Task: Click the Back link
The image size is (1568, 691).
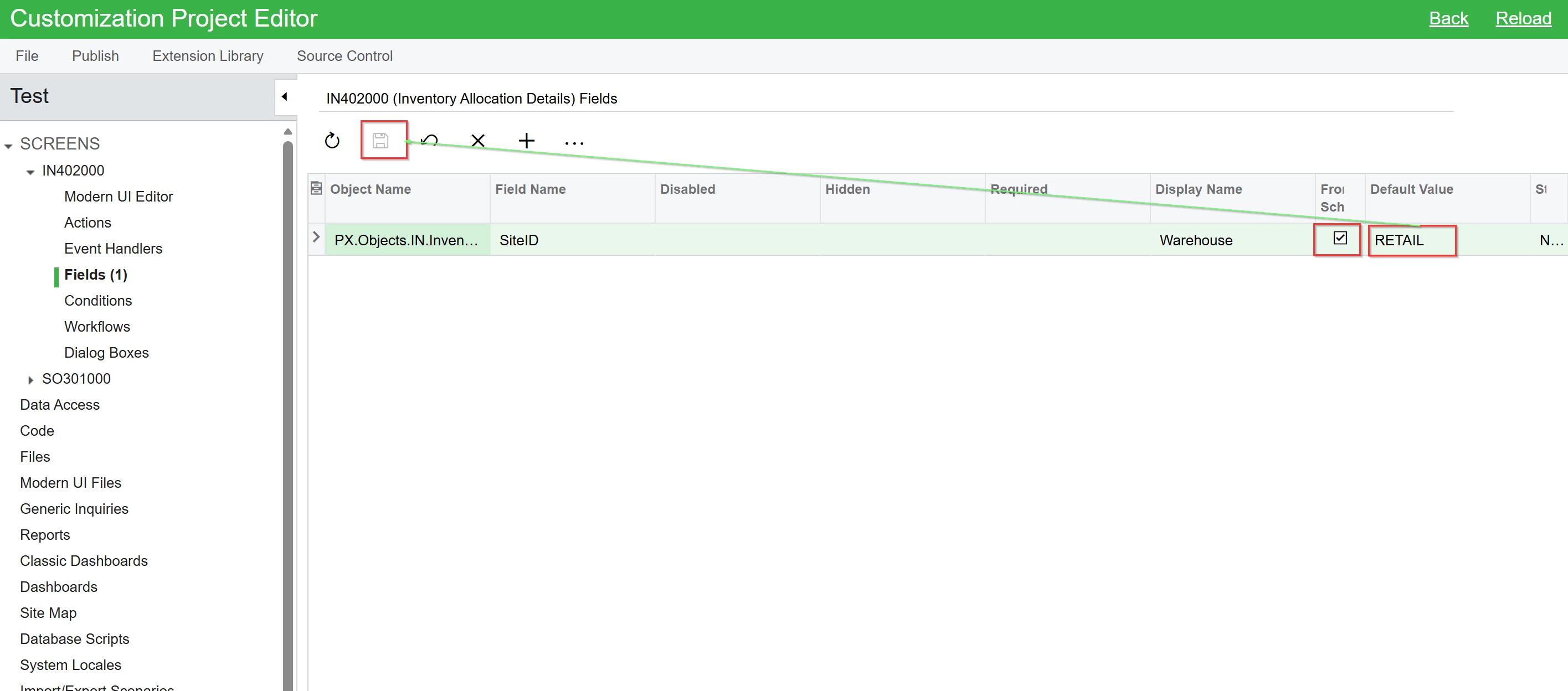Action: (x=1448, y=19)
